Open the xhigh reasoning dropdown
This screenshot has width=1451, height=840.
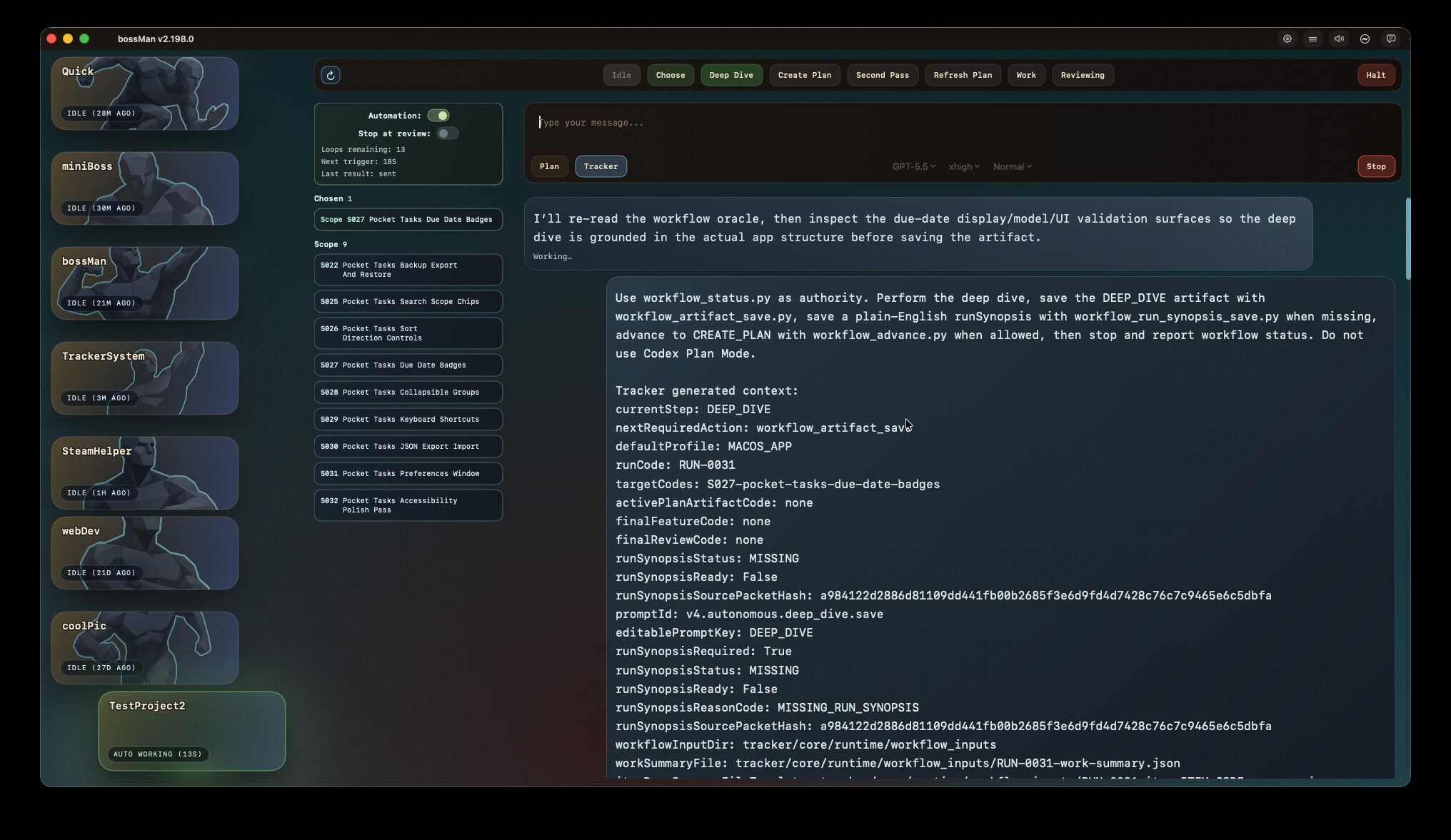pos(964,166)
